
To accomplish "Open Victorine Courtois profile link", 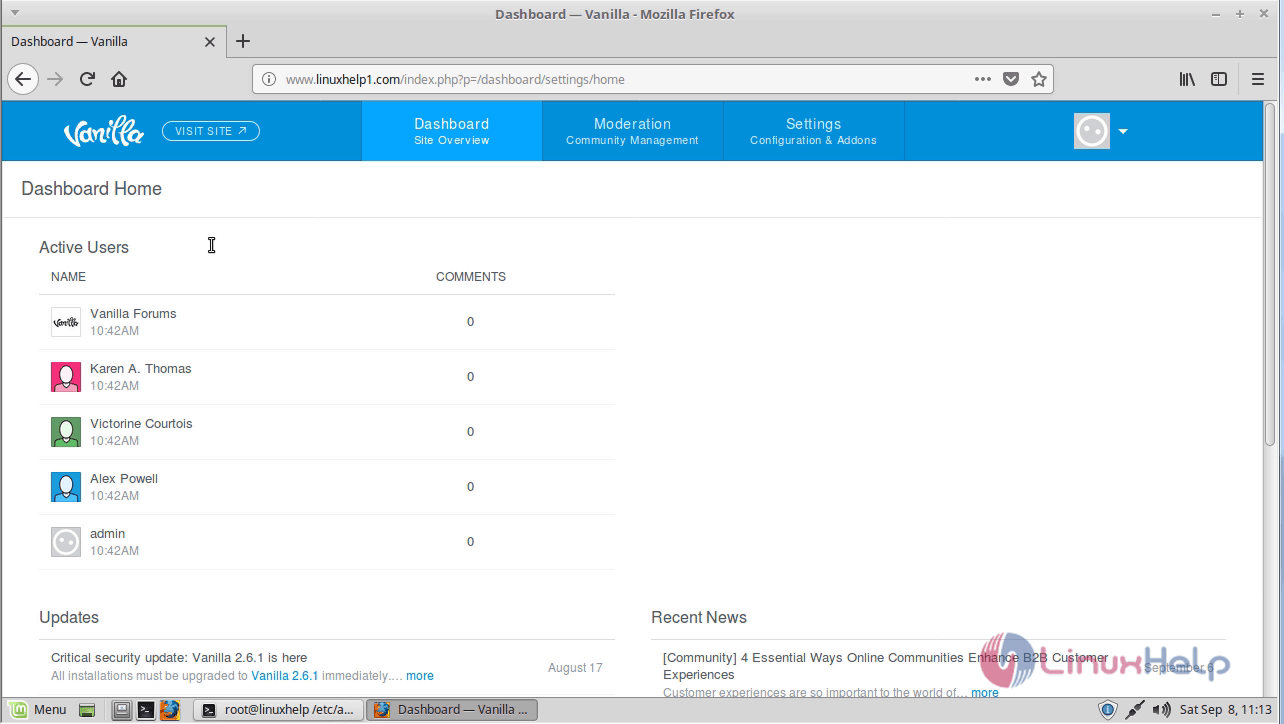I will click(x=141, y=424).
